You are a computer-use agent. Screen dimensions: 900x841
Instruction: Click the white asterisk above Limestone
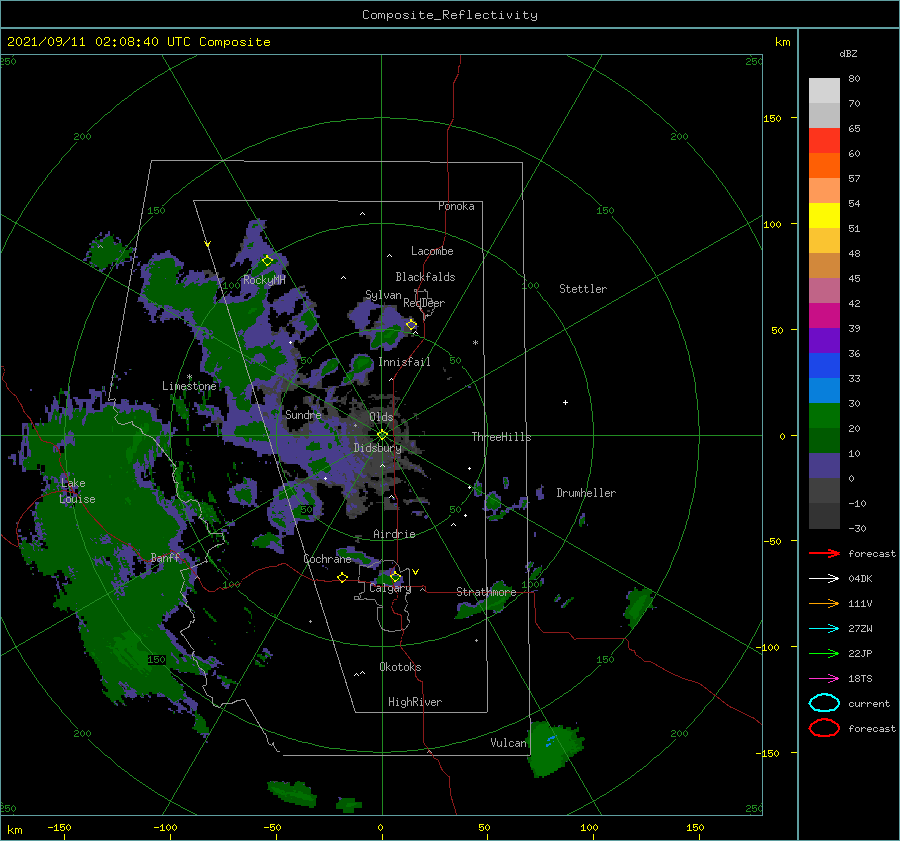pyautogui.click(x=189, y=377)
